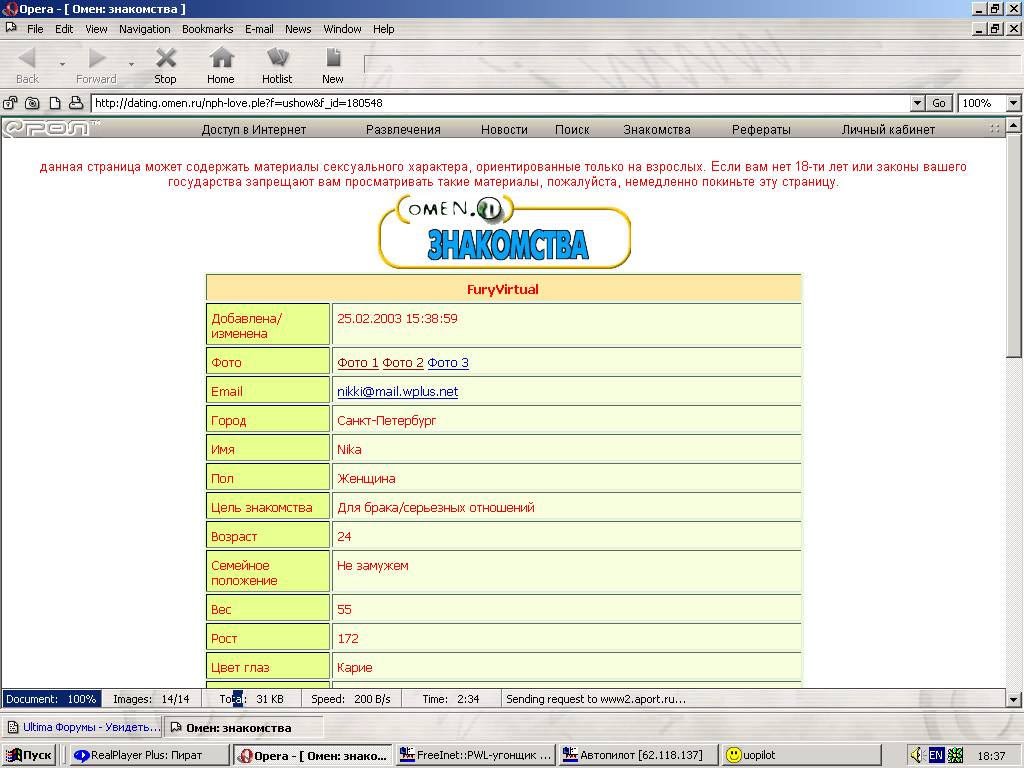Click the Знакомства navigation link

tap(657, 129)
